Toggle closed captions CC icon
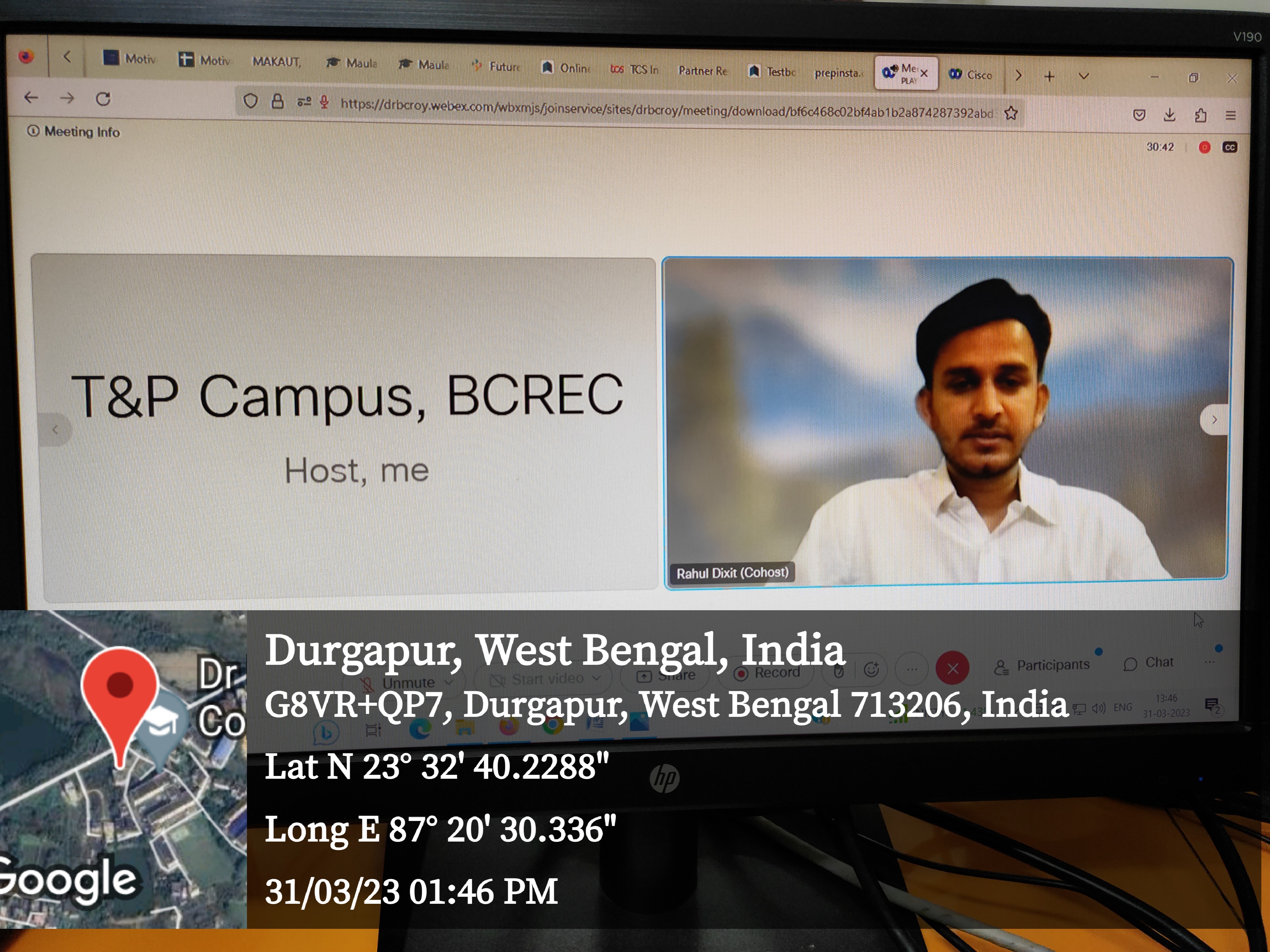 pyautogui.click(x=1230, y=148)
